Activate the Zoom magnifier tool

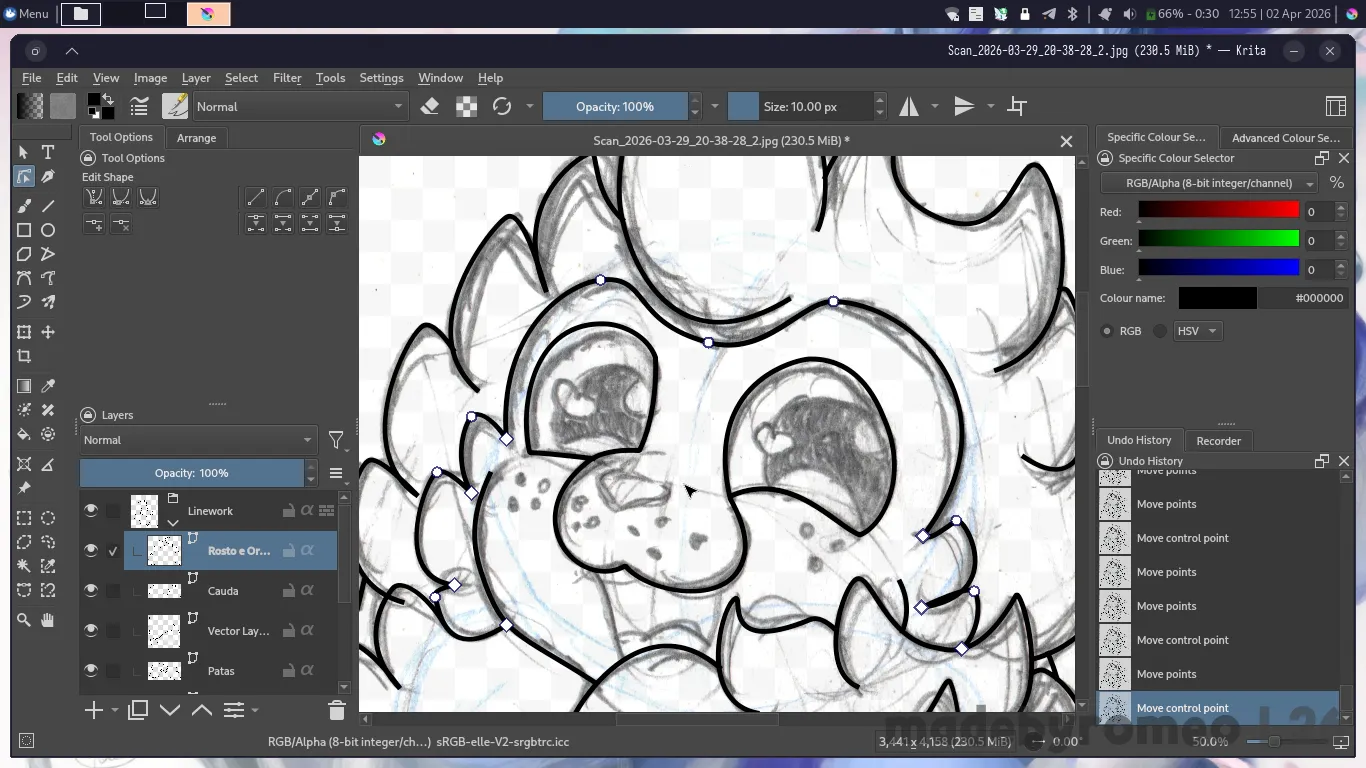(24, 621)
